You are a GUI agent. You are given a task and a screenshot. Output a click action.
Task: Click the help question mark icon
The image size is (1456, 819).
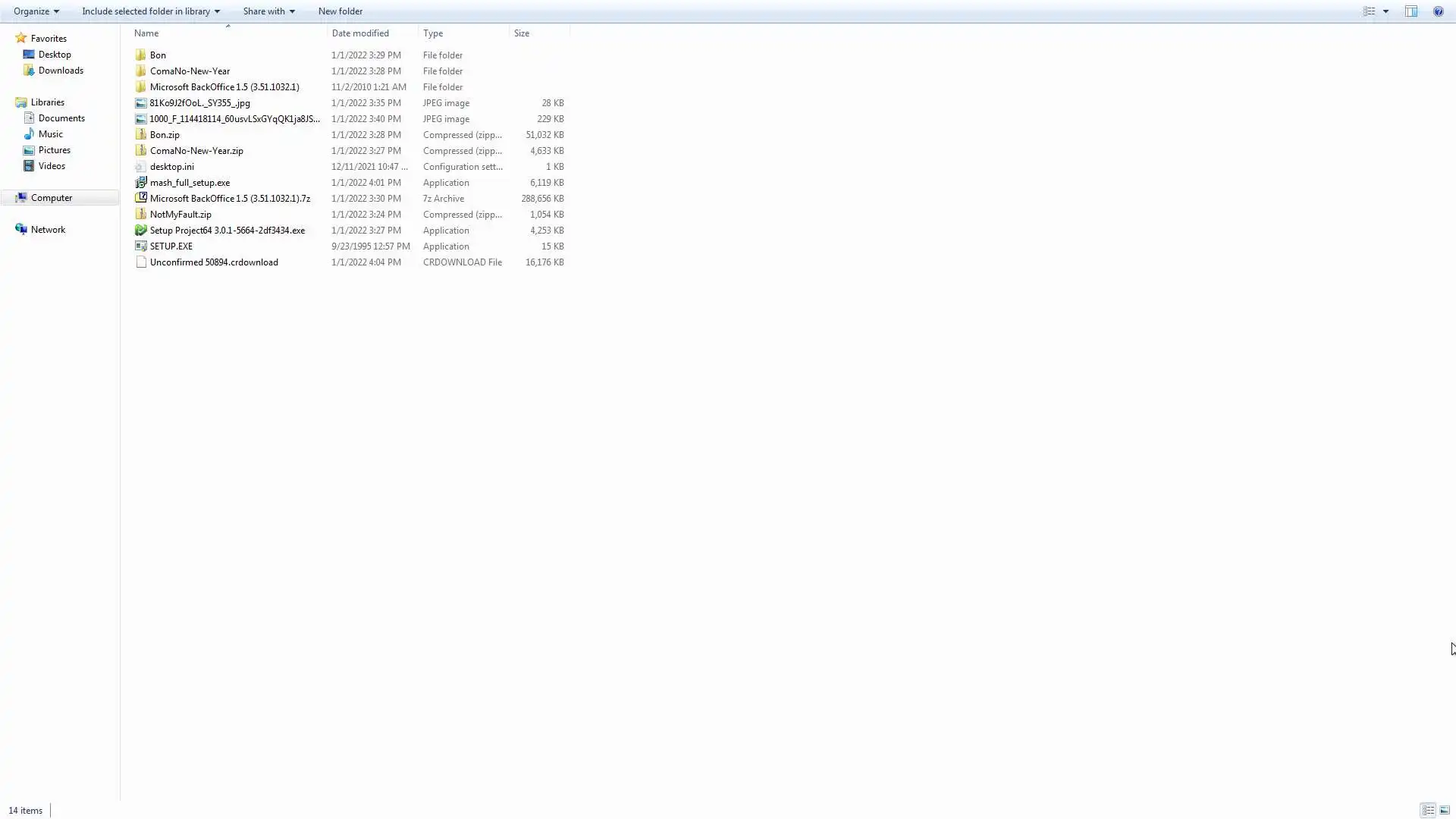click(x=1438, y=11)
